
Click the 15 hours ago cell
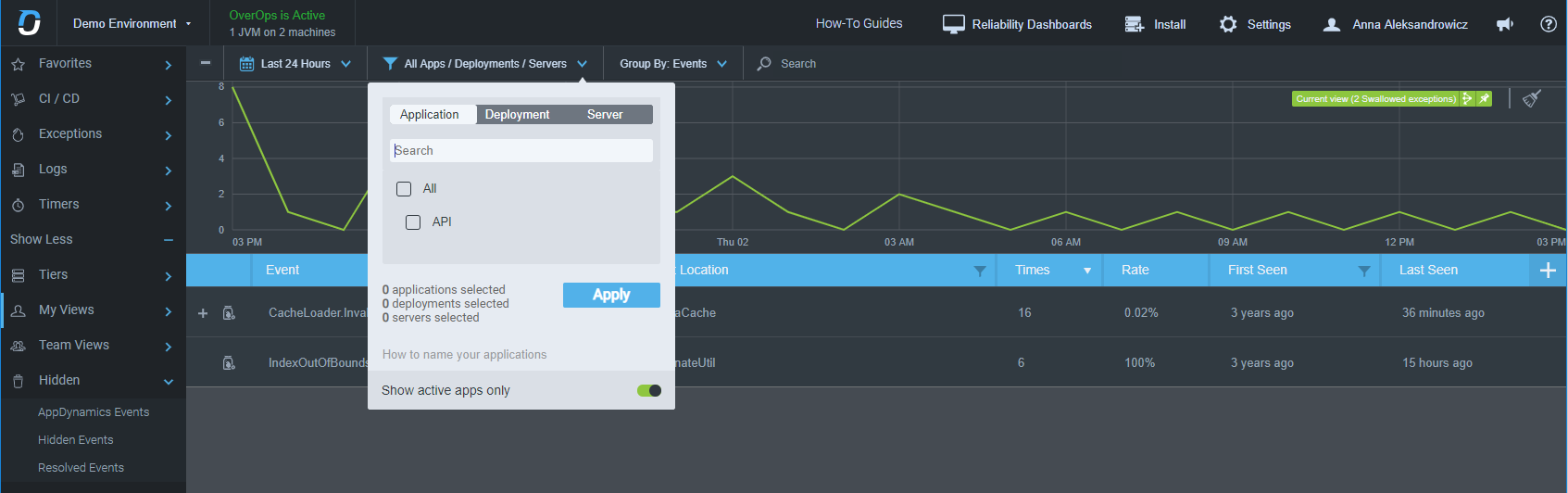tap(1437, 363)
